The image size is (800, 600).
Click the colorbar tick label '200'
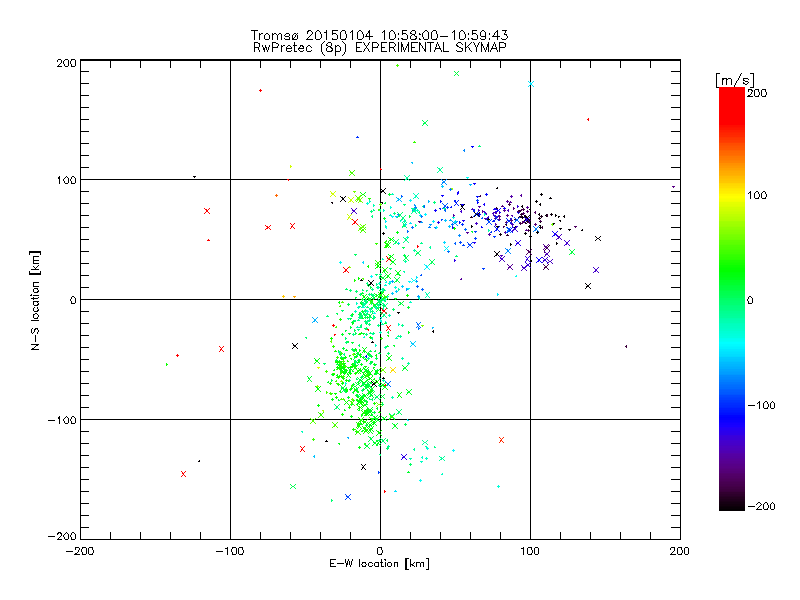[x=757, y=93]
